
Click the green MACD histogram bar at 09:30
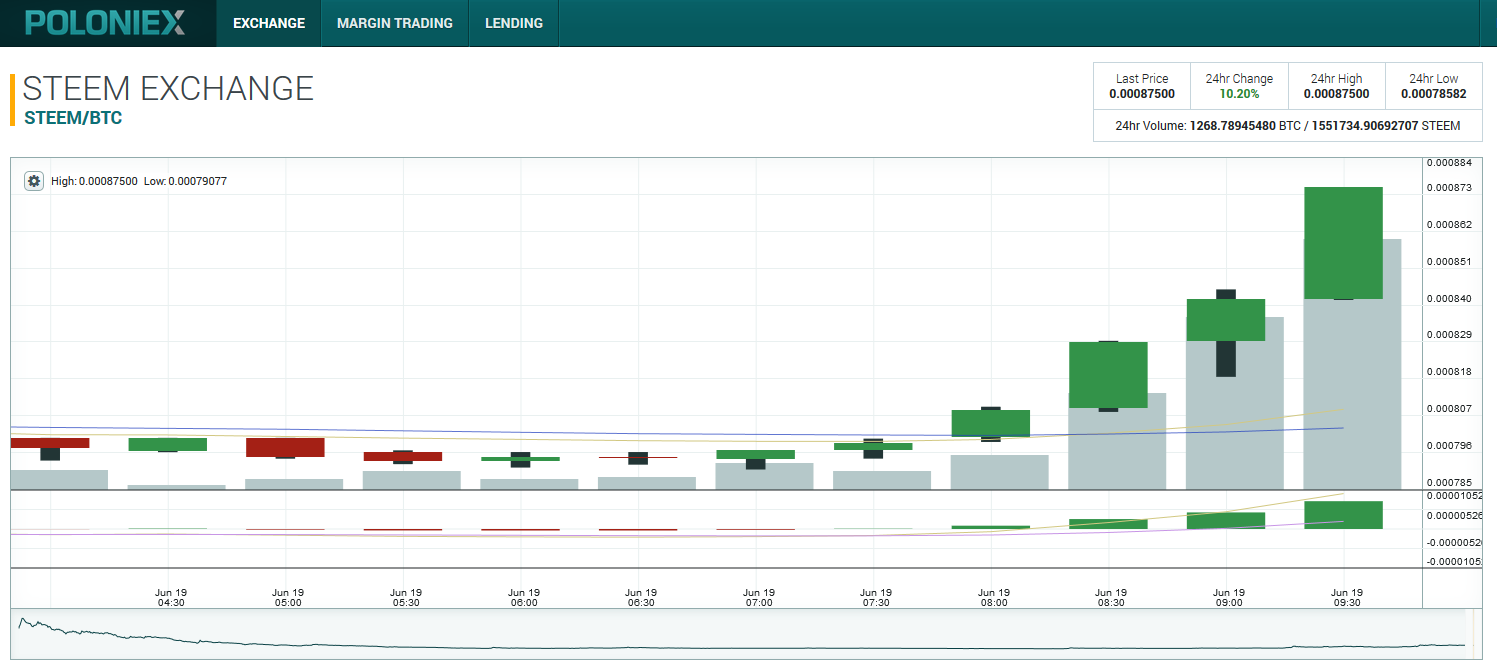point(1343,515)
